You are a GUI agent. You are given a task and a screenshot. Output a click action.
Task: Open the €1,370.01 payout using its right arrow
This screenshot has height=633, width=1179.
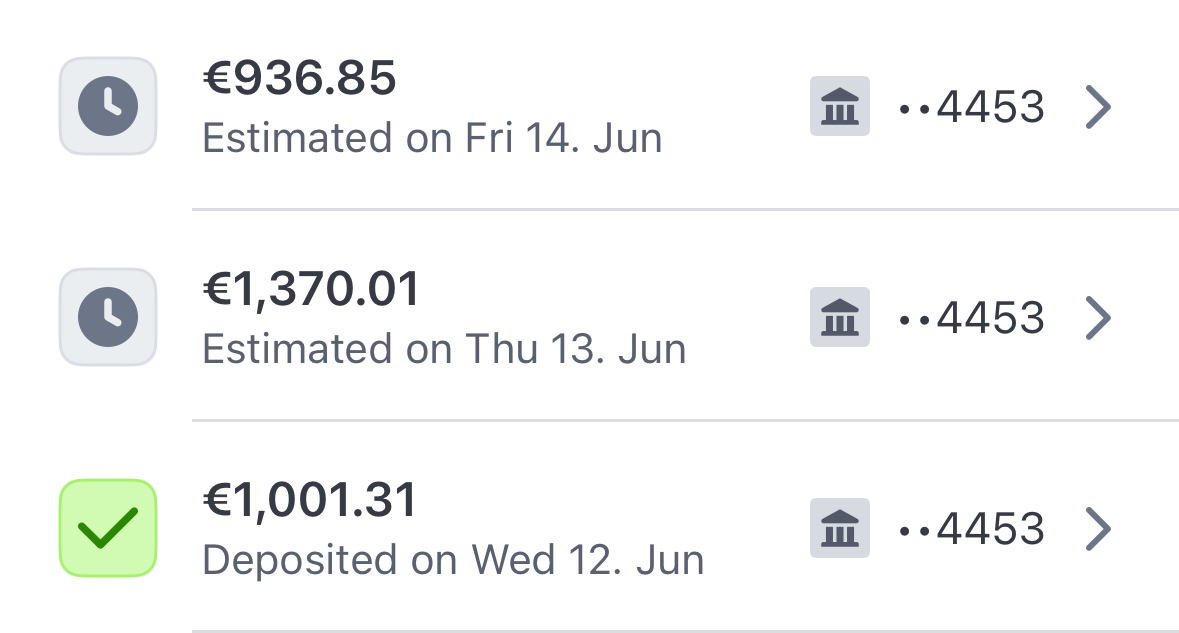point(1098,317)
